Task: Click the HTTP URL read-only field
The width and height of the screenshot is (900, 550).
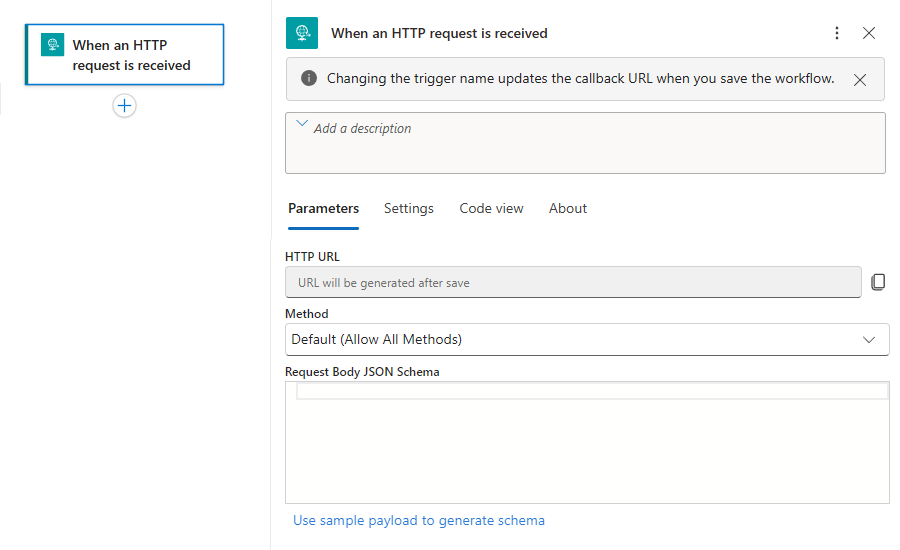Action: point(573,282)
